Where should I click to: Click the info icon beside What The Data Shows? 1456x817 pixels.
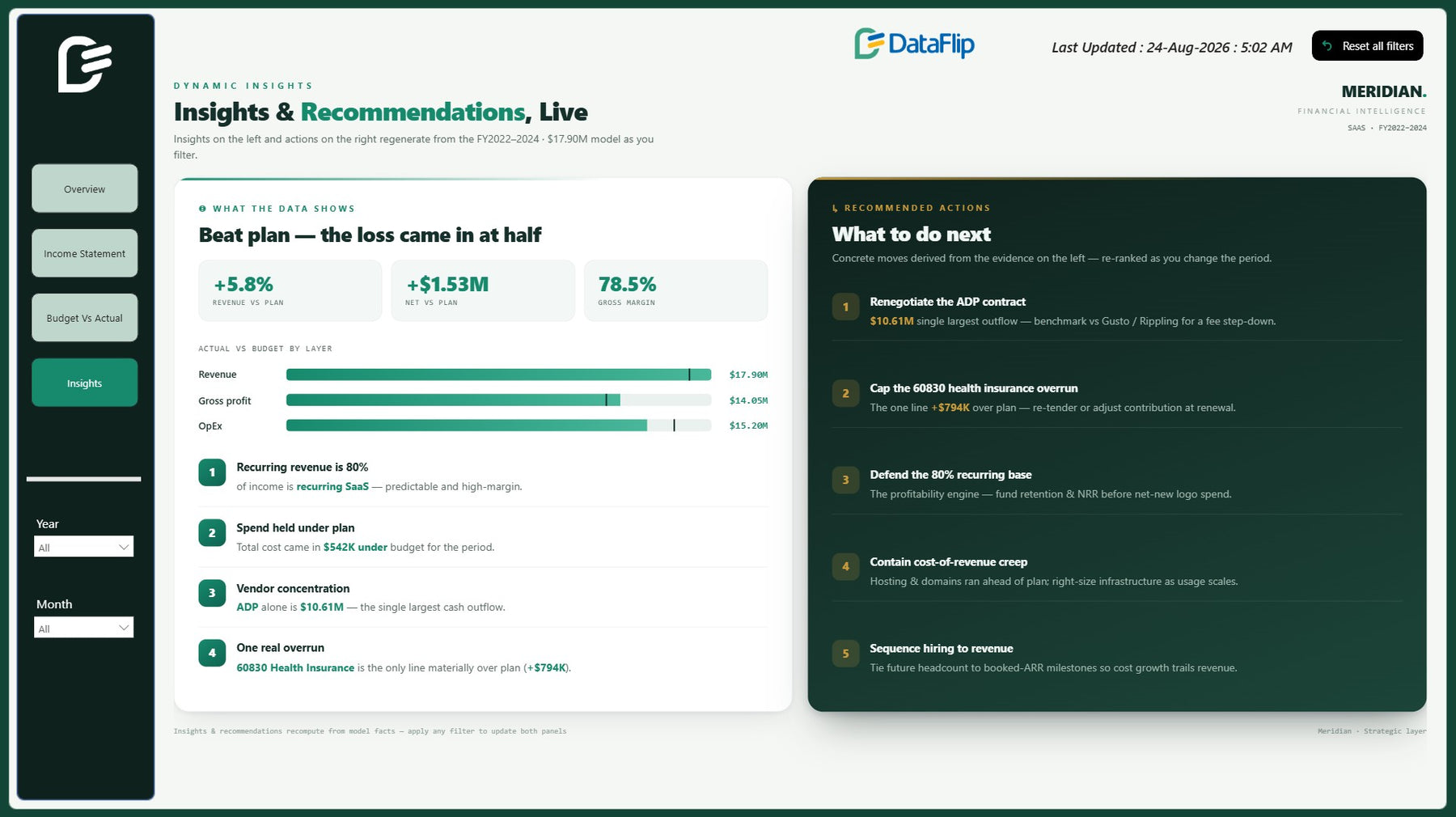[202, 209]
